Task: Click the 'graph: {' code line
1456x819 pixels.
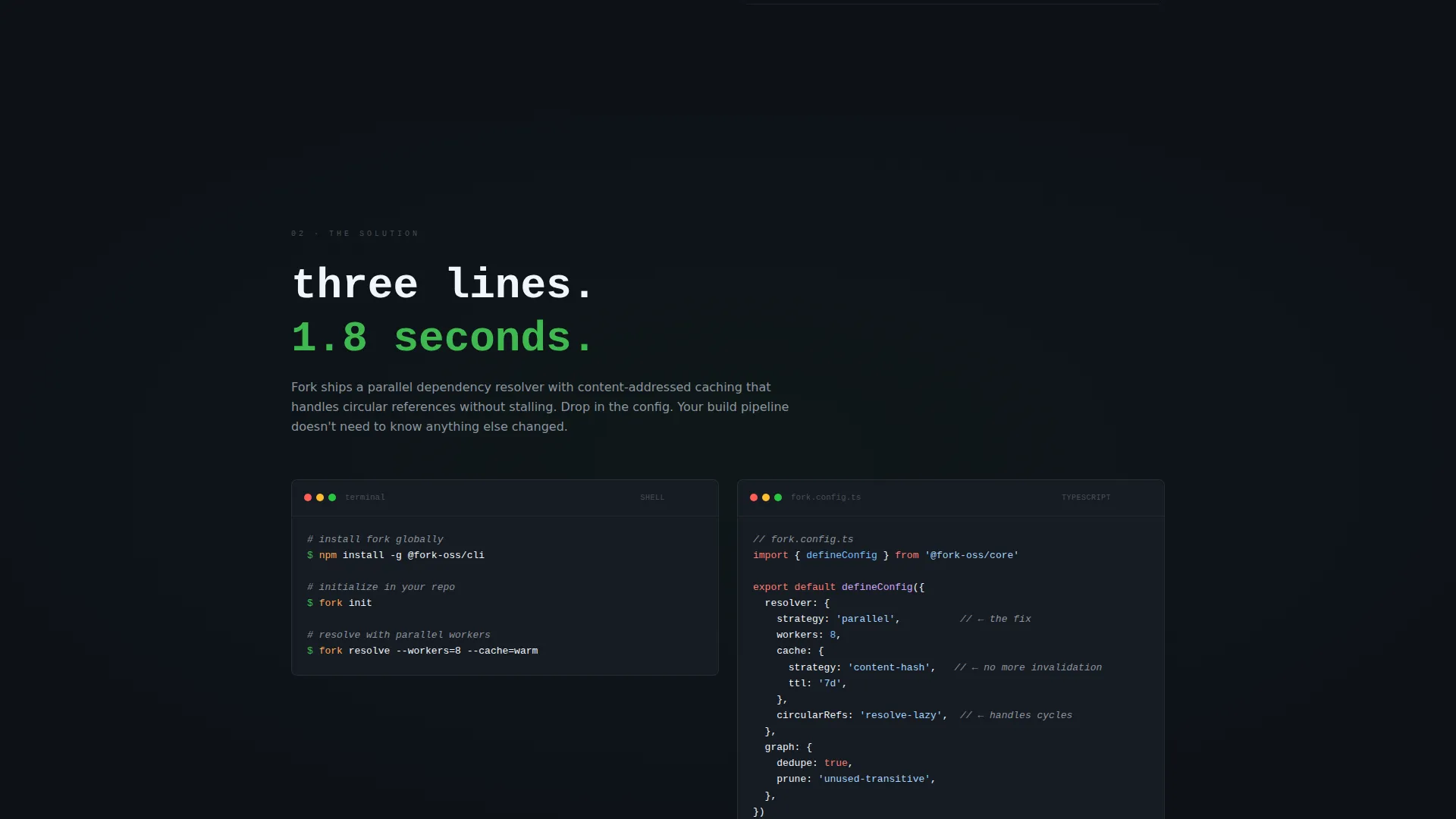Action: coord(789,747)
